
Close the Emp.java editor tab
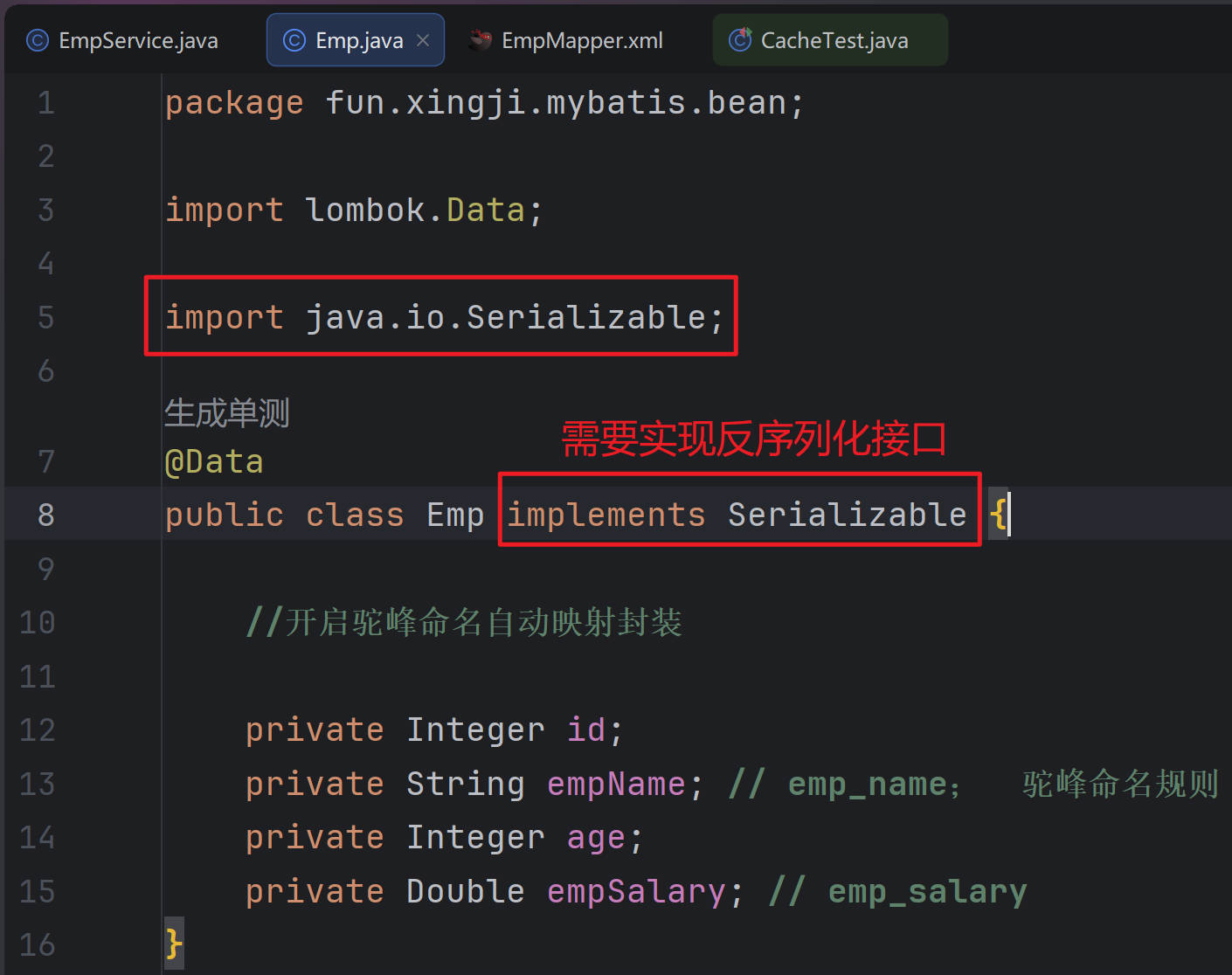423,40
